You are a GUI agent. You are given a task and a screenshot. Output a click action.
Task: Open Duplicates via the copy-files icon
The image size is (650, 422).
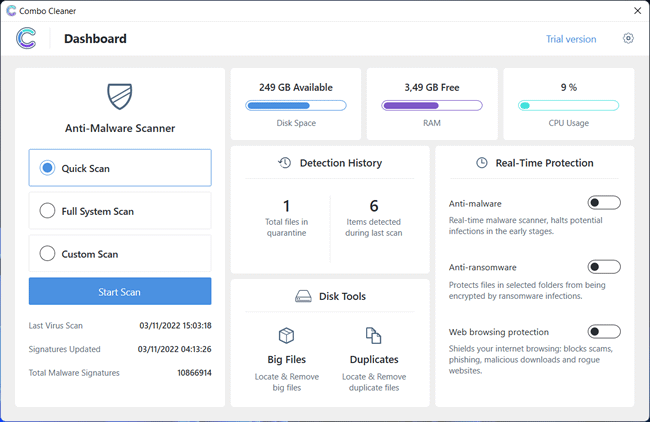(x=374, y=335)
